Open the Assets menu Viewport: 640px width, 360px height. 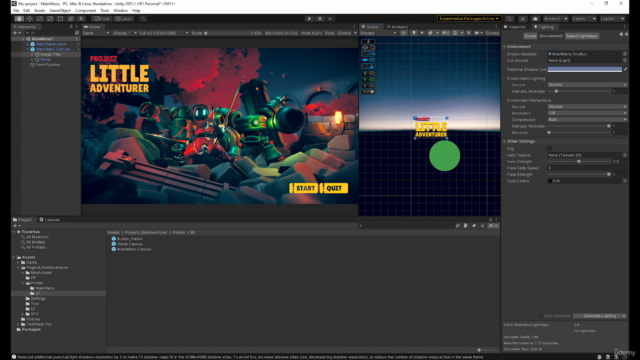tap(40, 11)
